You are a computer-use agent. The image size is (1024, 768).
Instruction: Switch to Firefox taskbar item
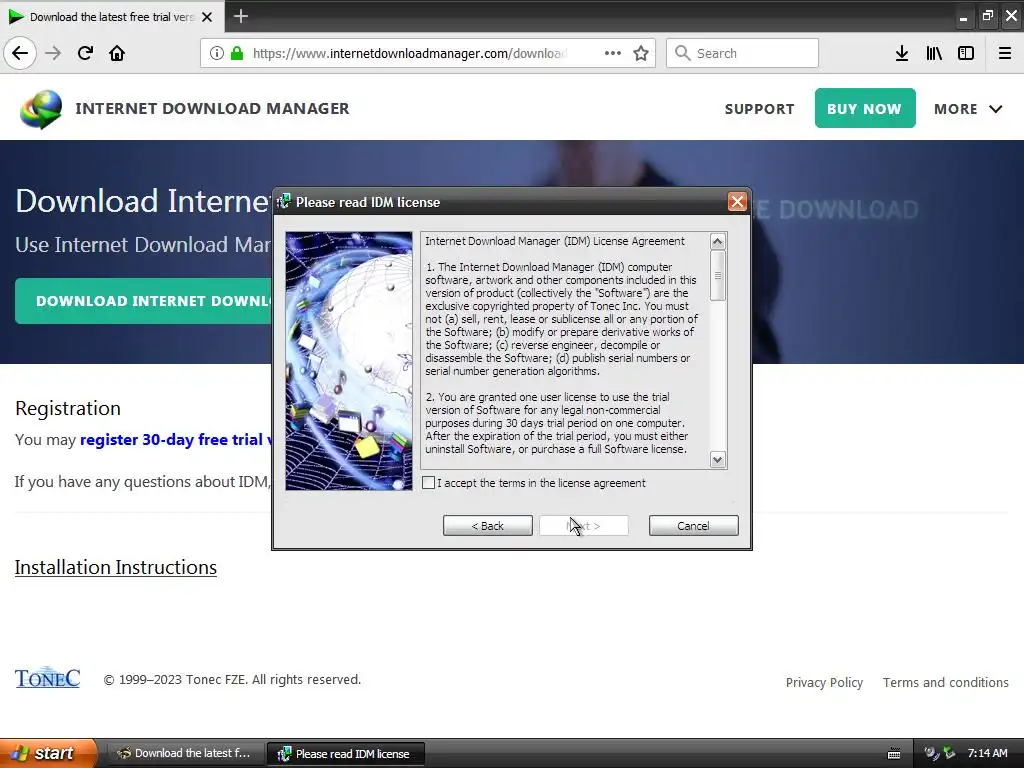coord(186,754)
